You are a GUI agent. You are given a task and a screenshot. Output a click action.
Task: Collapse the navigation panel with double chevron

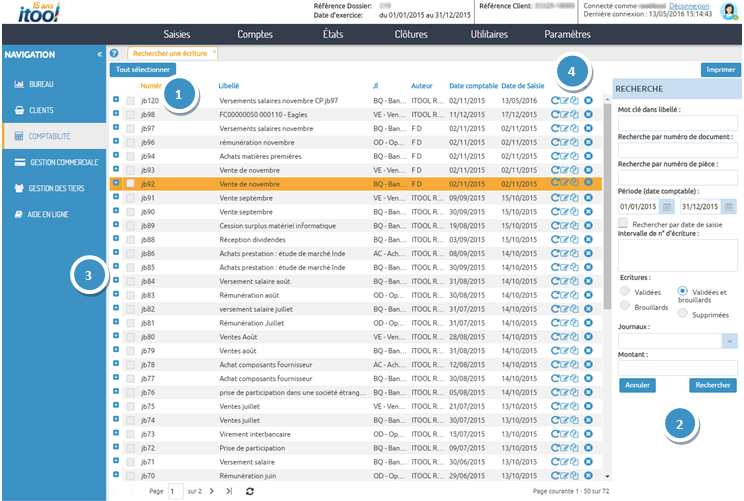click(100, 55)
